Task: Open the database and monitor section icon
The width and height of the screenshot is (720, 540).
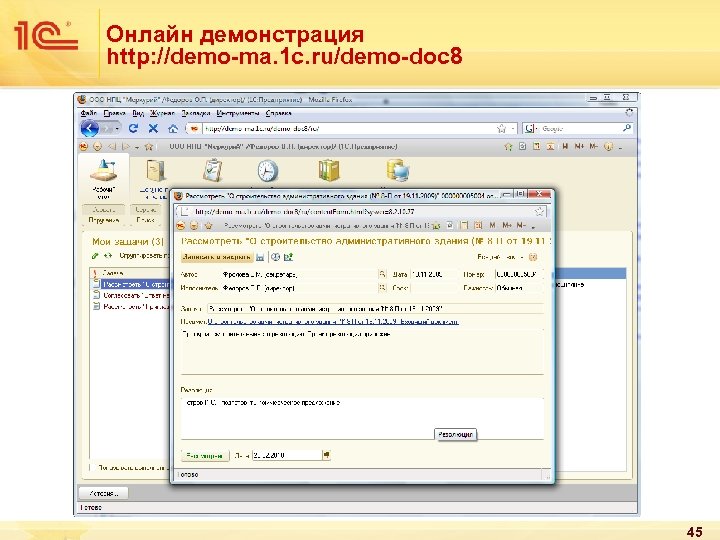Action: 398,171
